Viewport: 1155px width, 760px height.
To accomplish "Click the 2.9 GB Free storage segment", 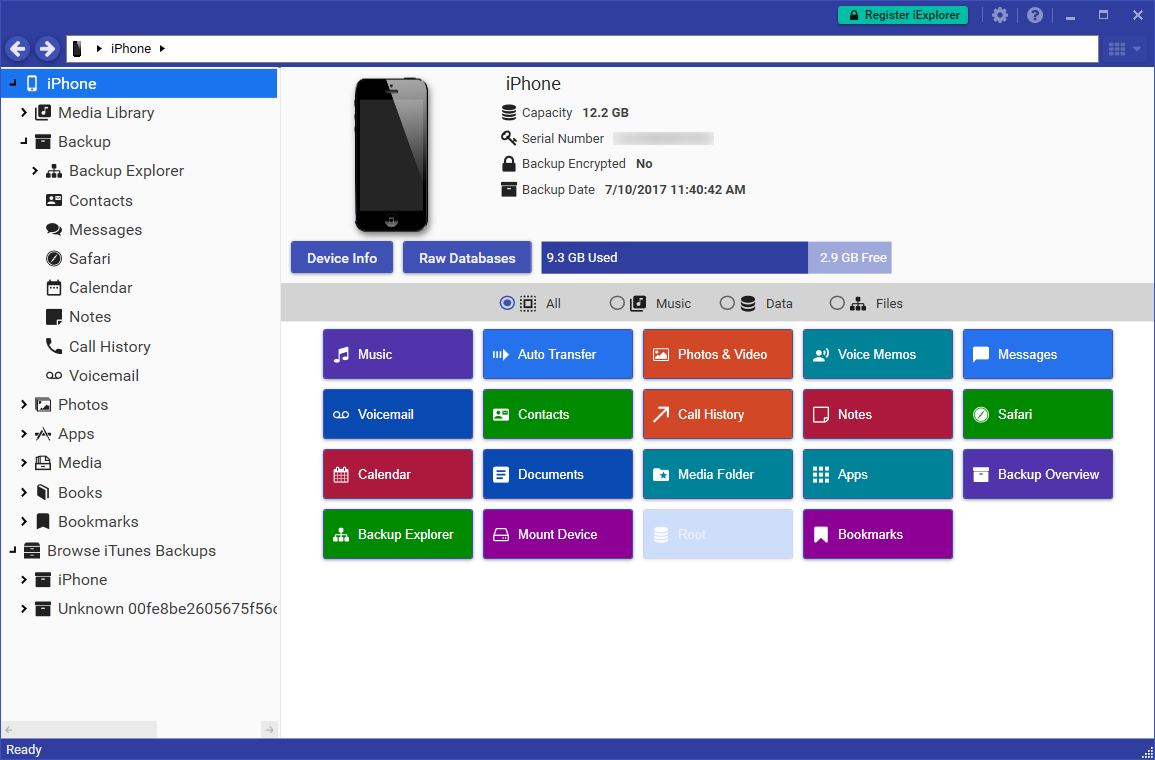I will point(850,258).
